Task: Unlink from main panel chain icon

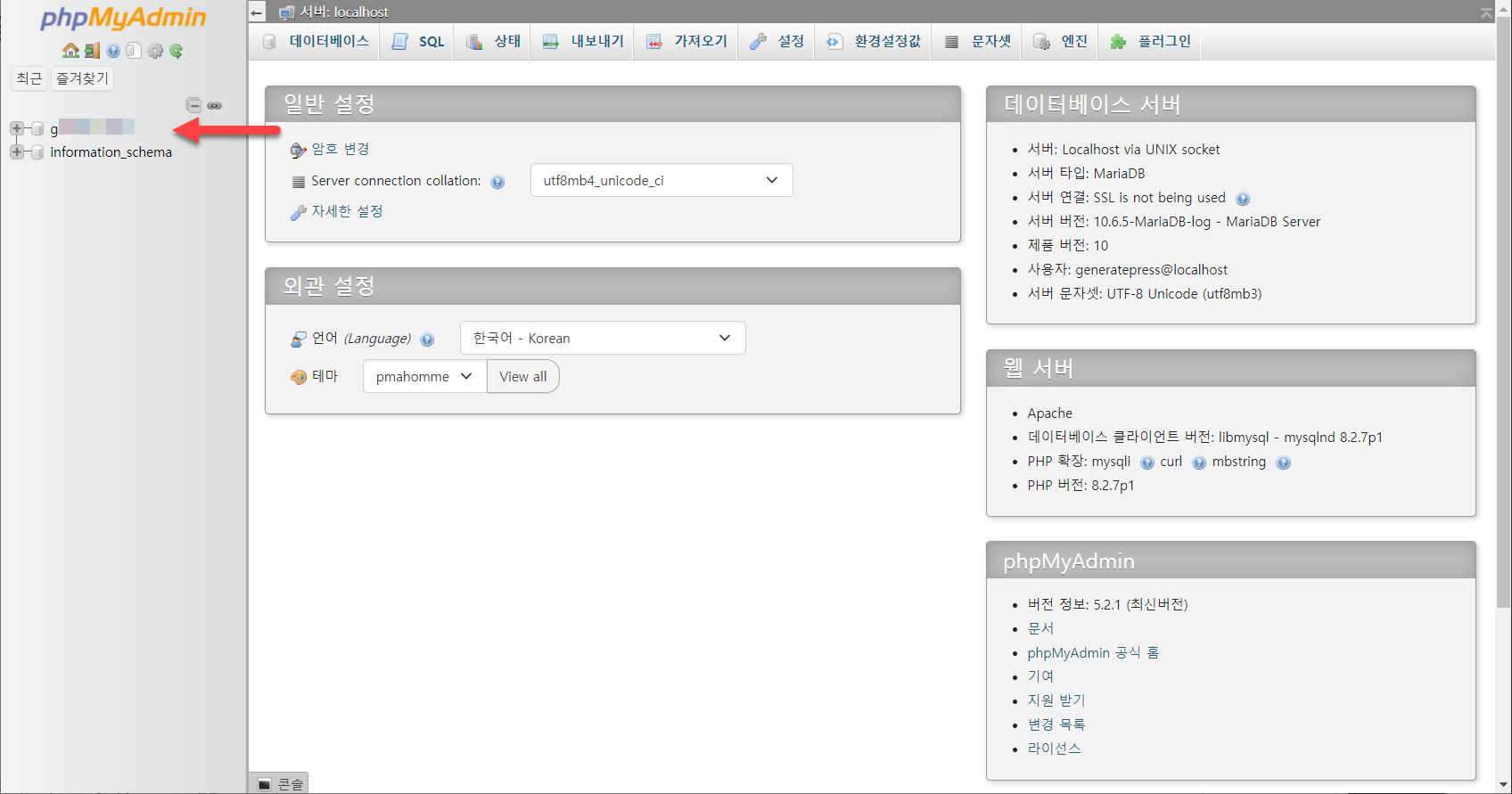Action: 215,105
